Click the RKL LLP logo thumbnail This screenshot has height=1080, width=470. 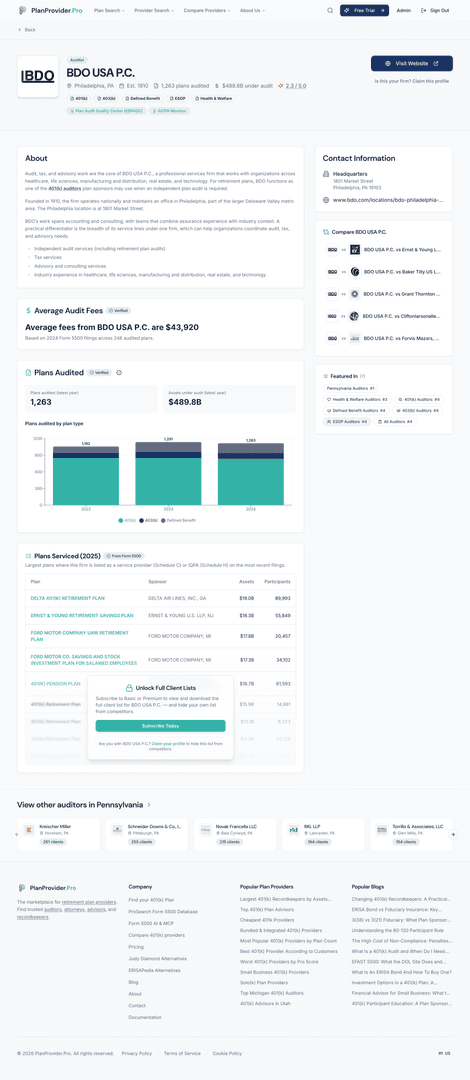pyautogui.click(x=294, y=830)
